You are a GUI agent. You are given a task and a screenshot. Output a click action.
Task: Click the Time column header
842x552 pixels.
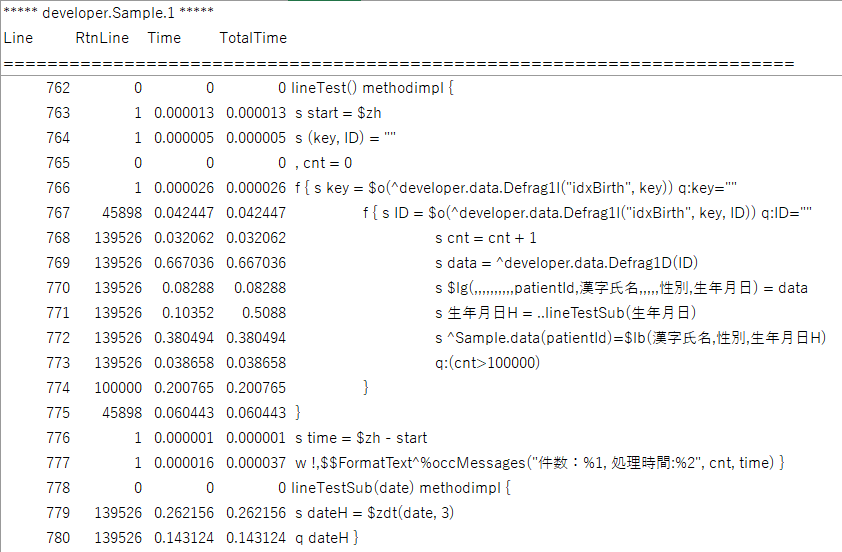click(164, 38)
